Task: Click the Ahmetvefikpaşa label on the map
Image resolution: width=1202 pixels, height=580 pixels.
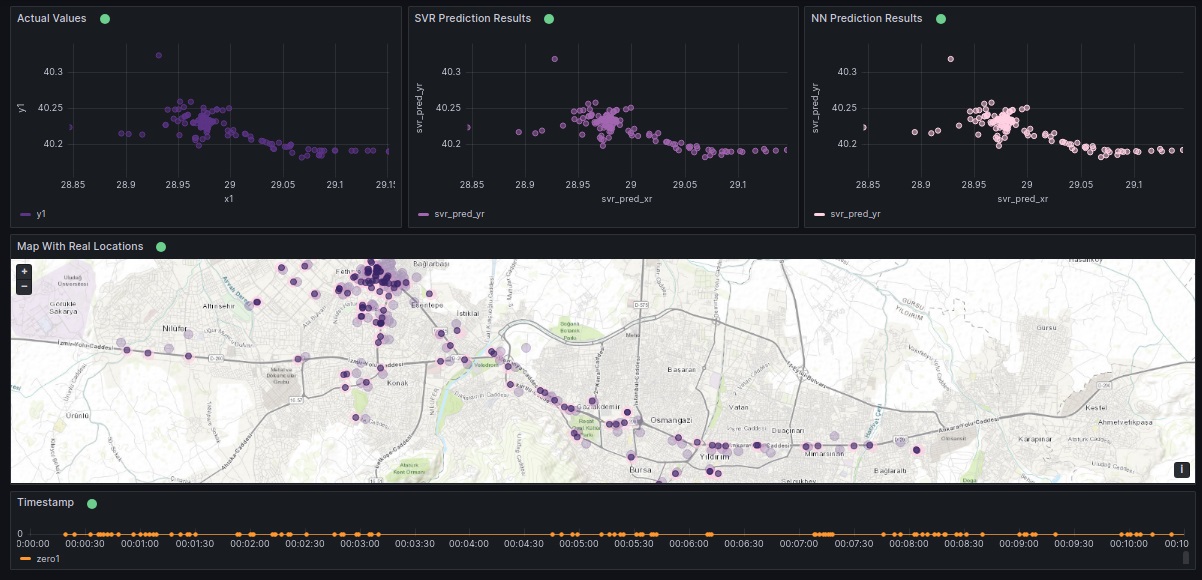Action: (1126, 423)
